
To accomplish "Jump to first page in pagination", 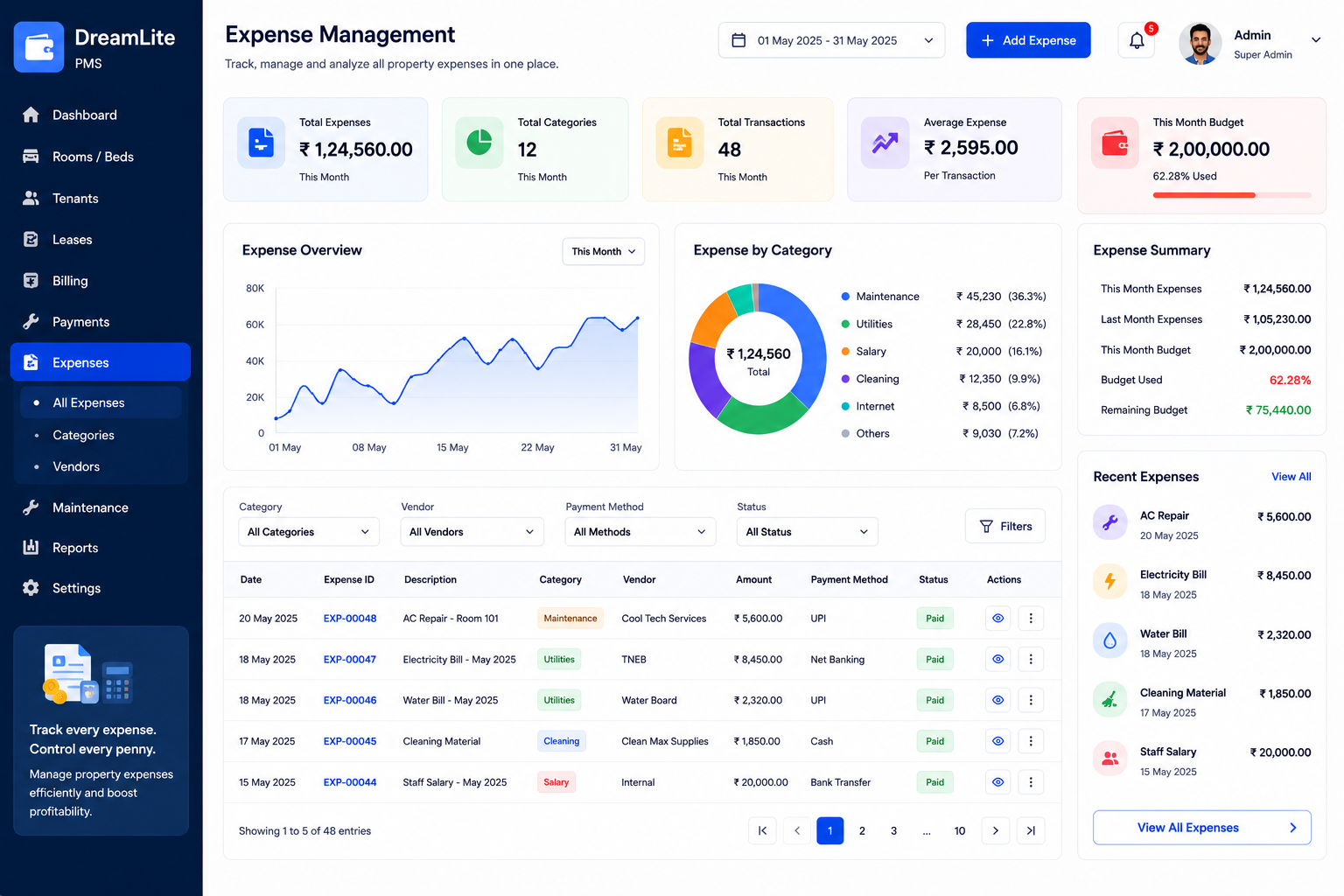I will click(762, 831).
